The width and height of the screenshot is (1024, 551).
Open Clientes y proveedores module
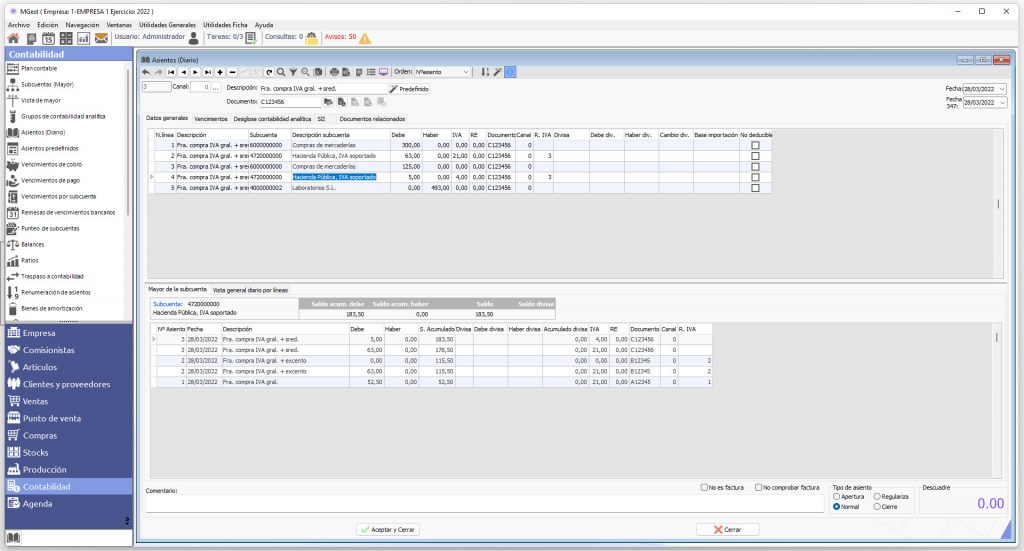click(67, 385)
